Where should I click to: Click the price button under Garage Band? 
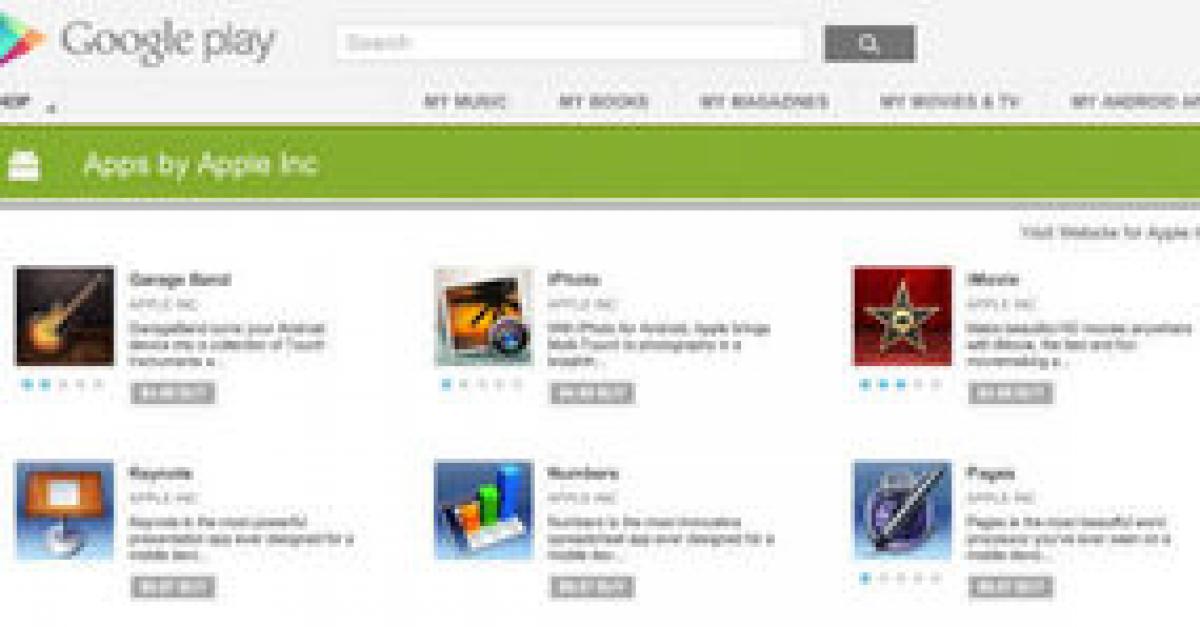pos(173,393)
